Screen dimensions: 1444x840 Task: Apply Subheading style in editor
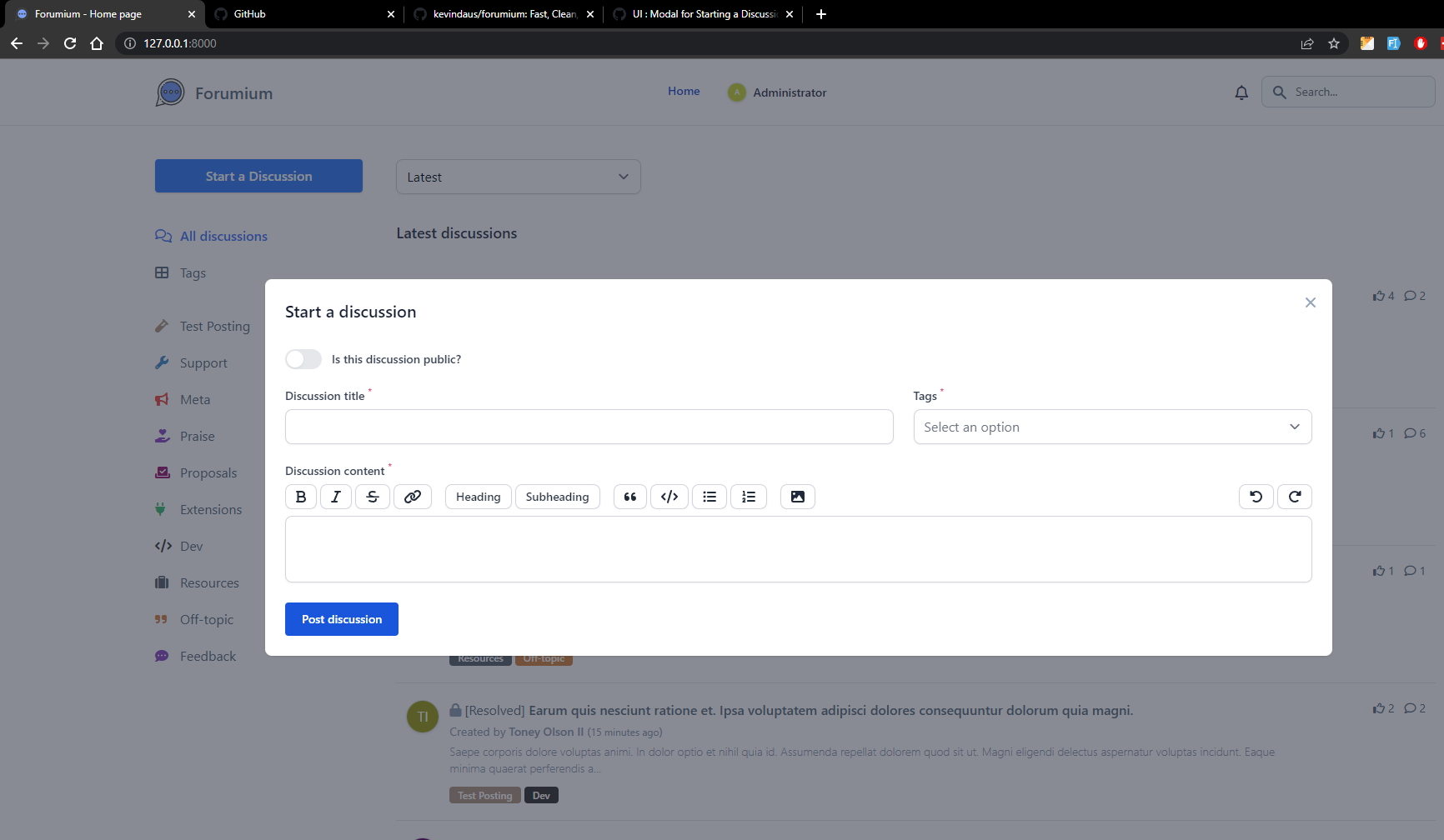click(x=558, y=497)
